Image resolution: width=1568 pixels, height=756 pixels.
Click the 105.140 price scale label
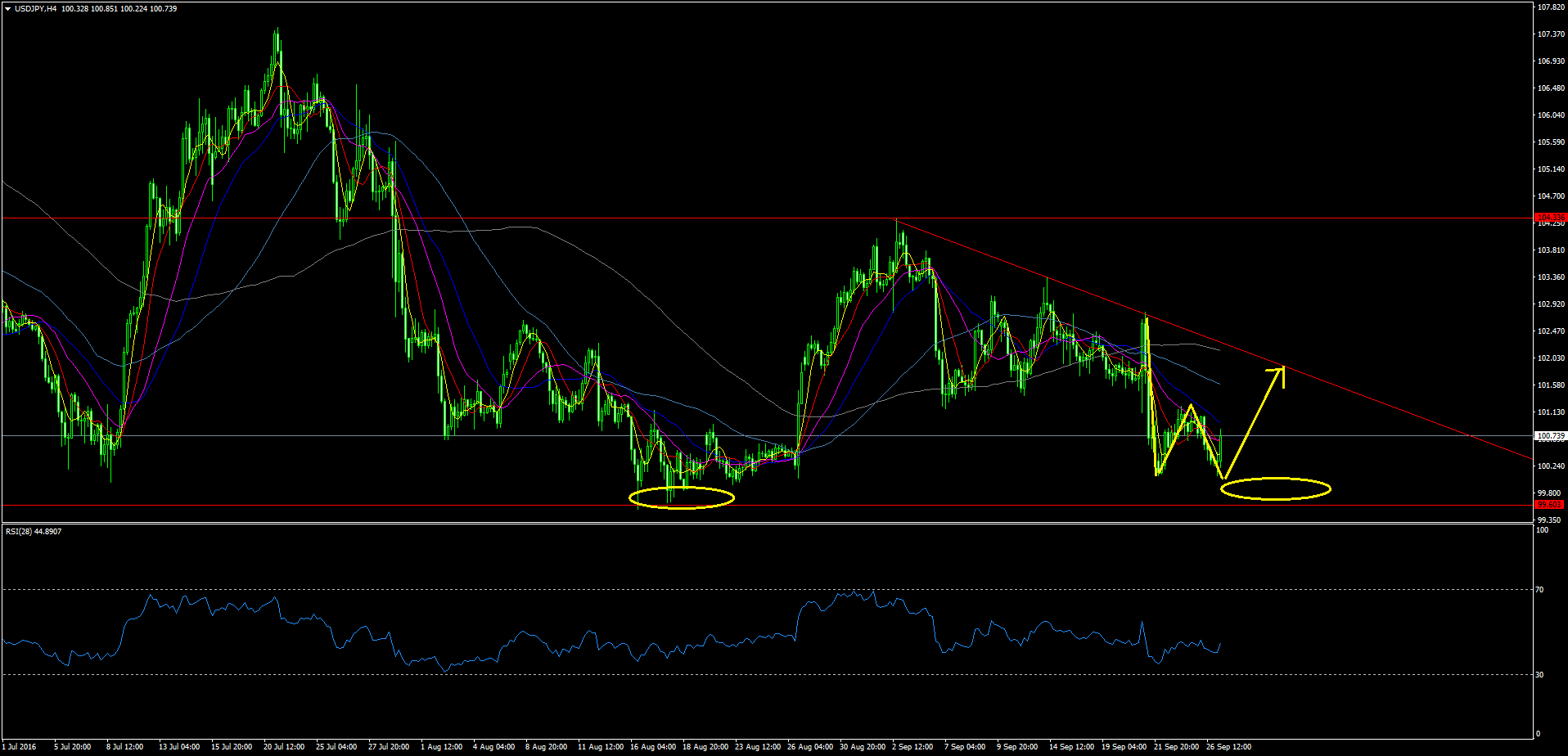tap(1552, 169)
